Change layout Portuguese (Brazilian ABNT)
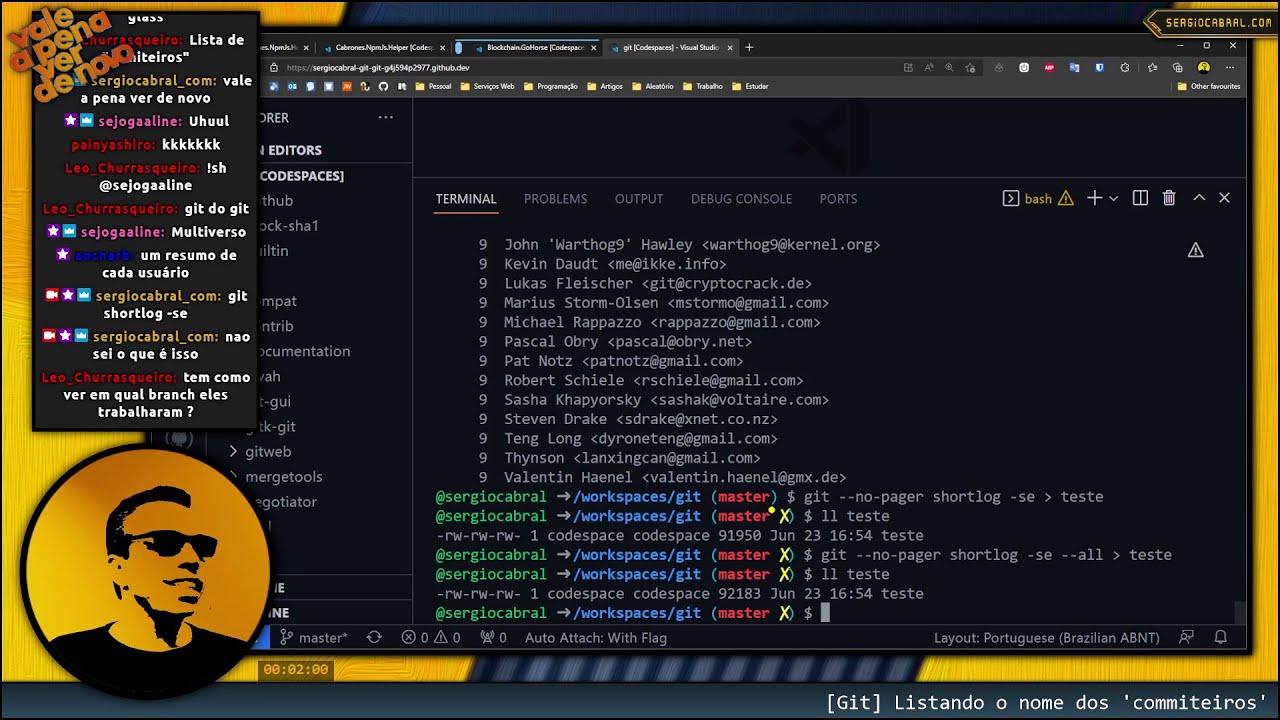 point(1047,637)
